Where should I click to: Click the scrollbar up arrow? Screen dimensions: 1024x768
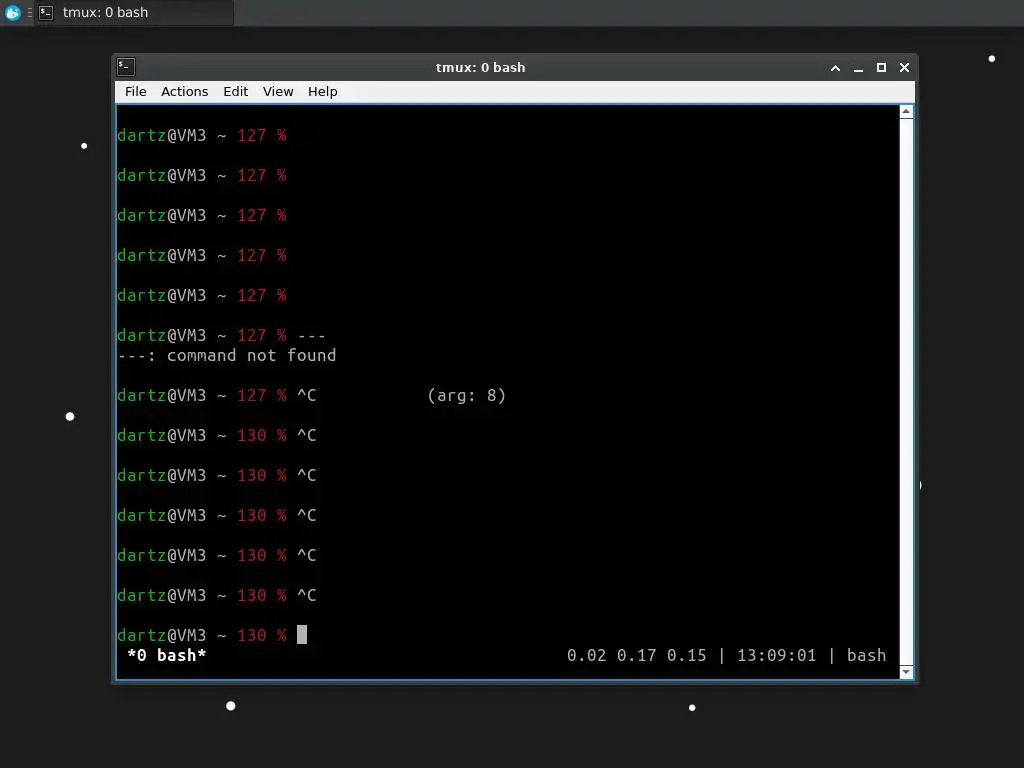(x=906, y=112)
